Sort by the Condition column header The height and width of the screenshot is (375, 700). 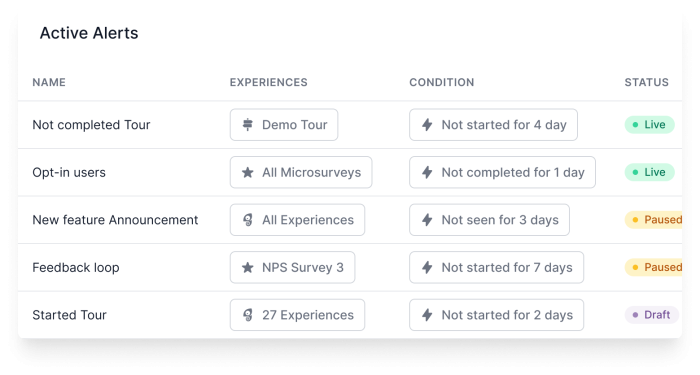point(442,82)
